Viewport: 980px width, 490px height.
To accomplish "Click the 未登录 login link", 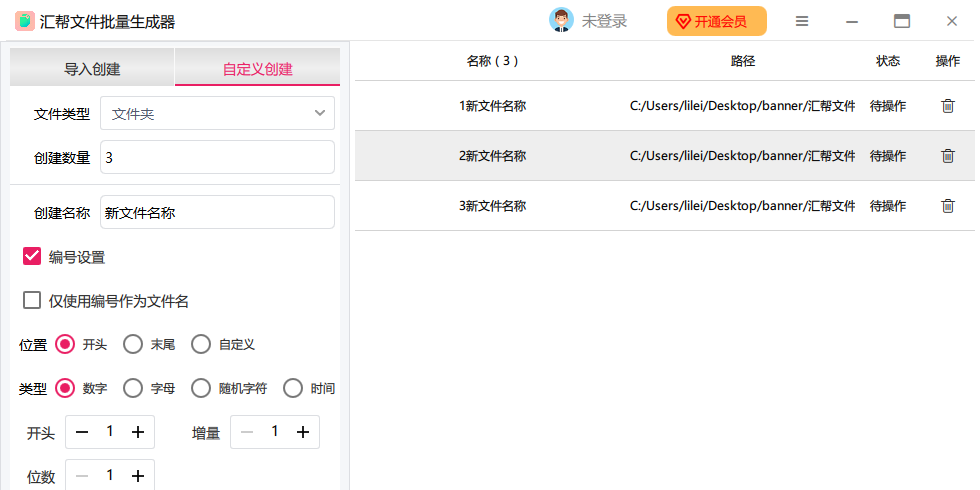I will (x=604, y=21).
